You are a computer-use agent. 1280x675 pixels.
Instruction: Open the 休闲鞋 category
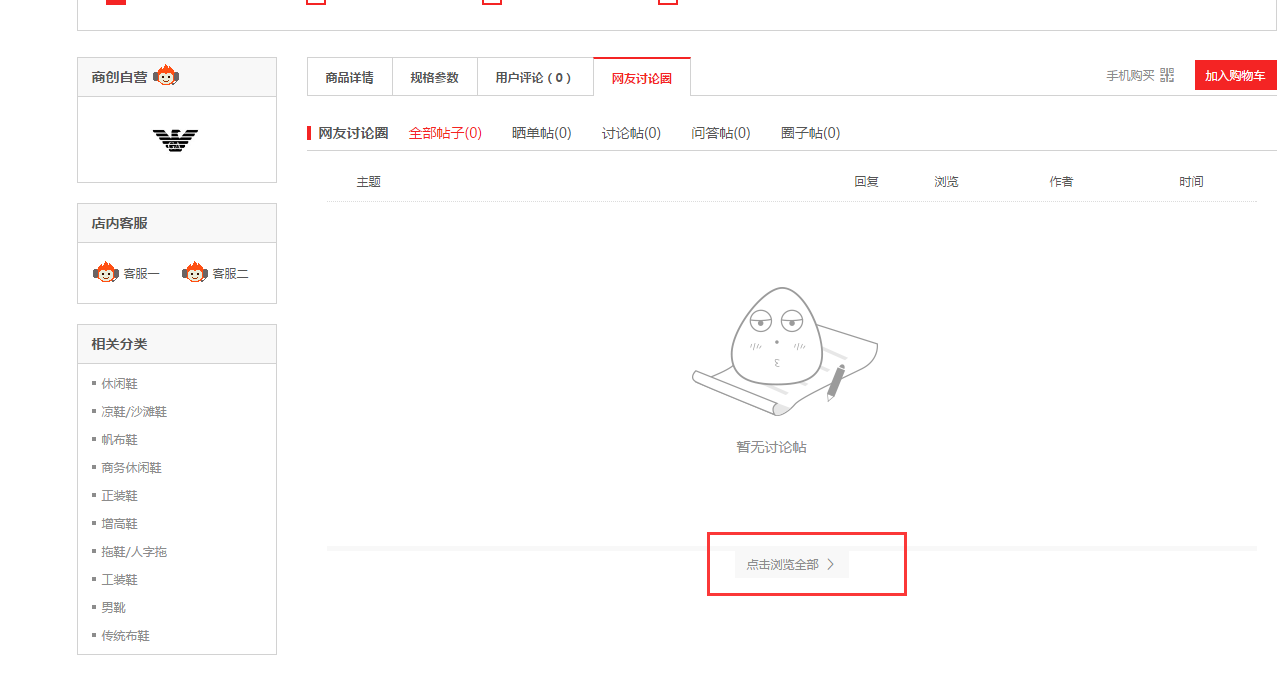tap(119, 384)
